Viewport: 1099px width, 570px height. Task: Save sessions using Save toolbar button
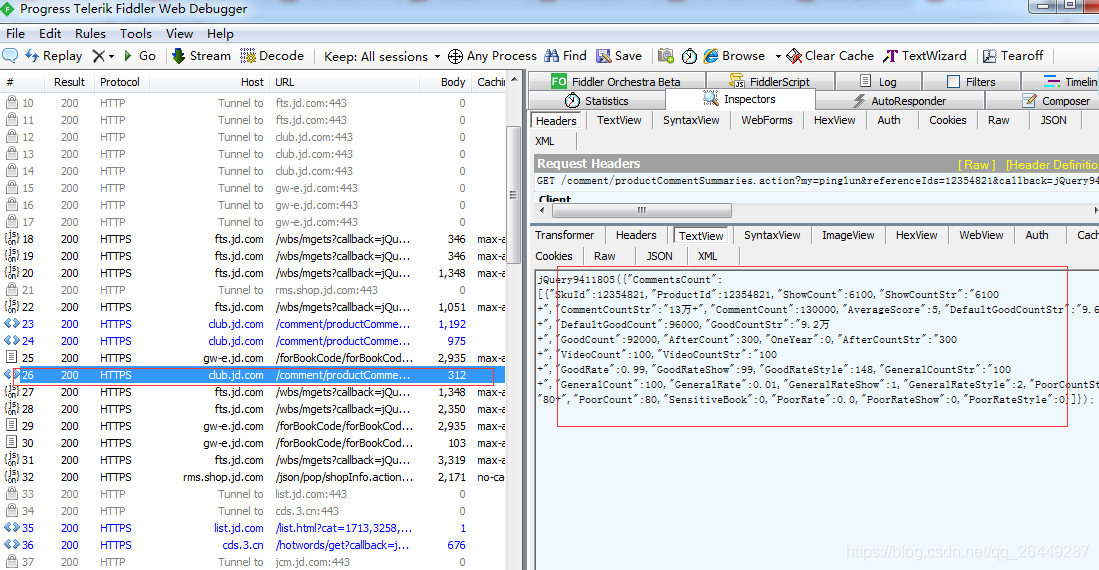point(619,55)
